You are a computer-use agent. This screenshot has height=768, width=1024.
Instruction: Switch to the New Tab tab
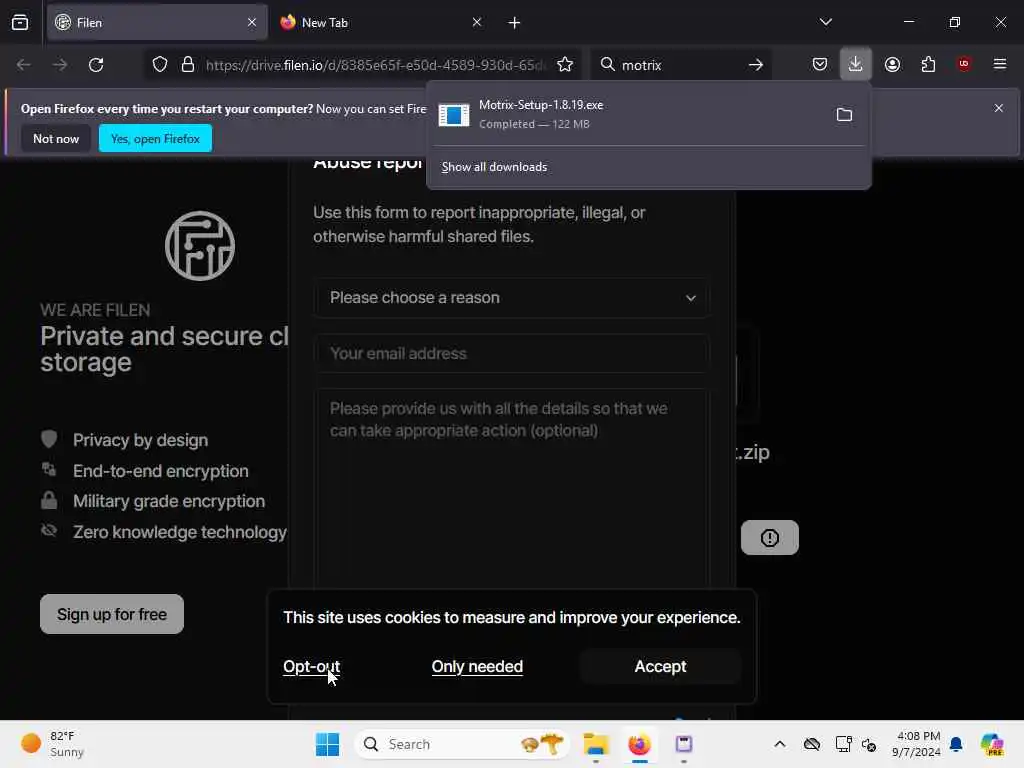coord(381,23)
